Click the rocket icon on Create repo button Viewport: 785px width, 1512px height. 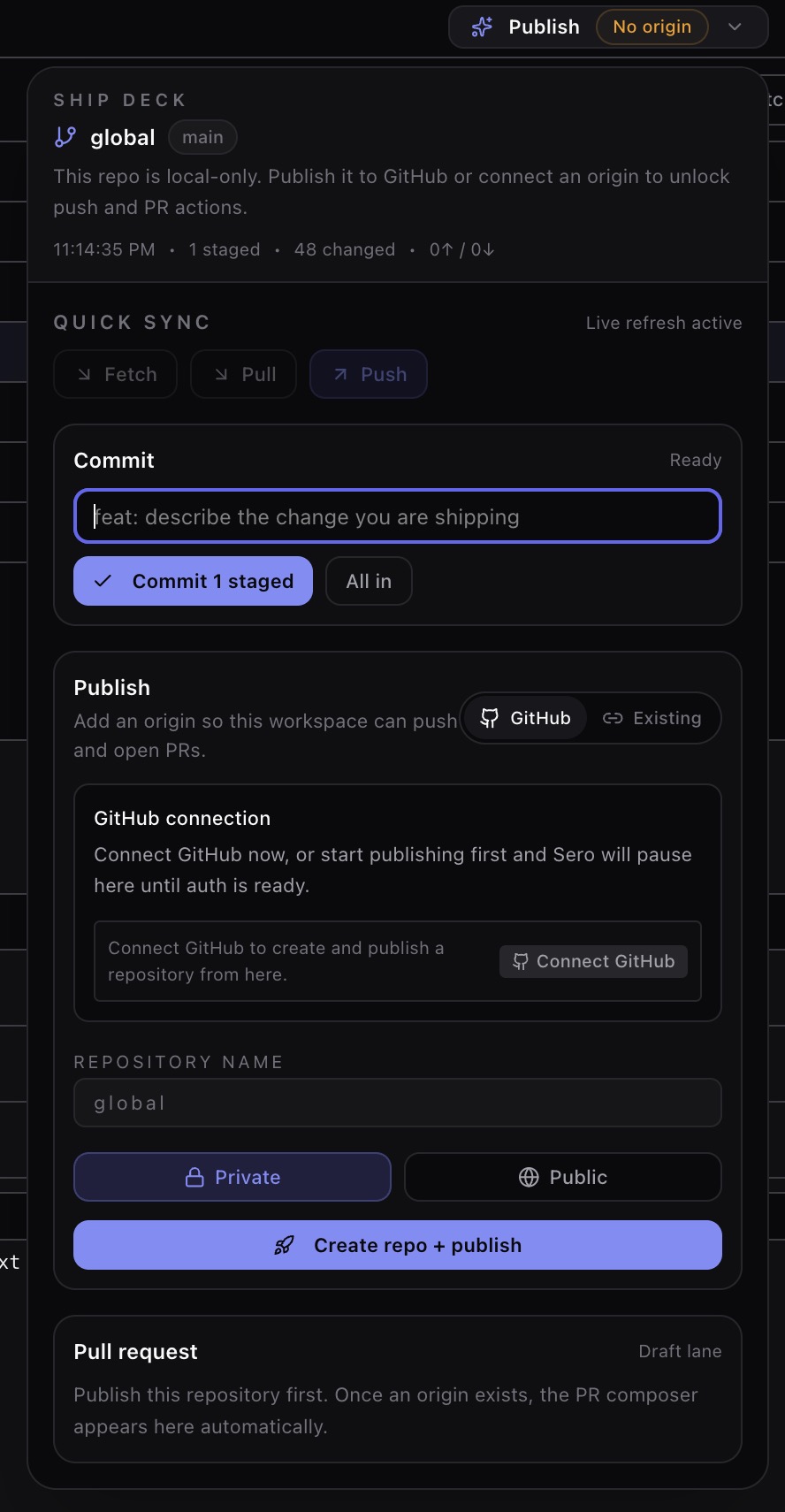coord(284,1246)
